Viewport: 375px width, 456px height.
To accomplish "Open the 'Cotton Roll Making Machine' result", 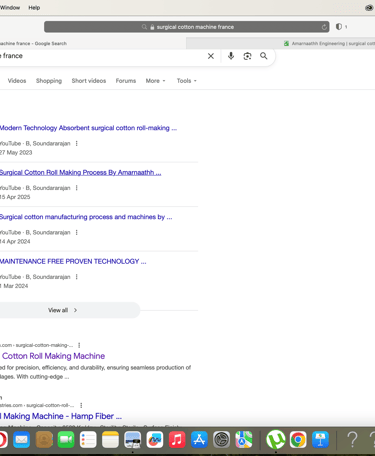I will tap(53, 356).
